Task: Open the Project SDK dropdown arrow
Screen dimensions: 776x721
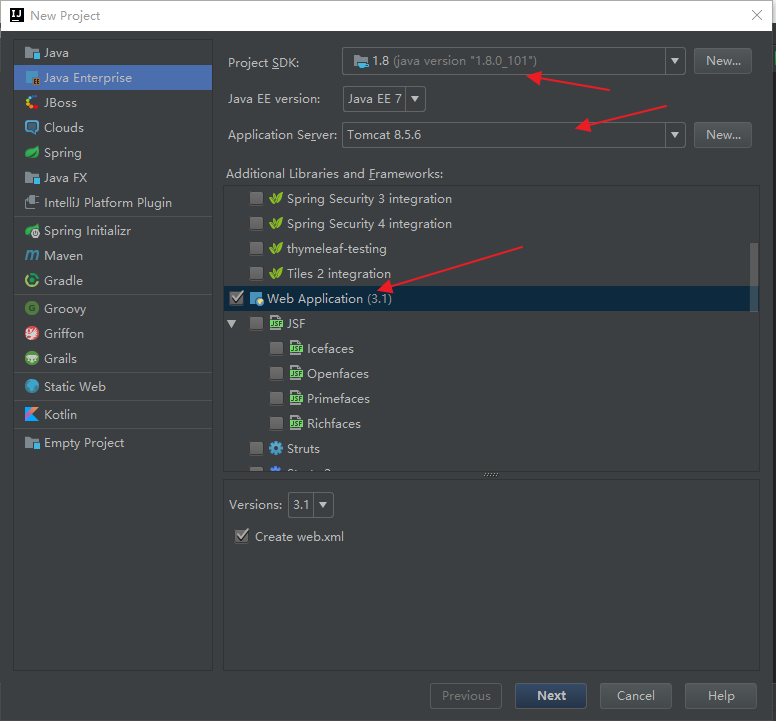Action: [675, 61]
